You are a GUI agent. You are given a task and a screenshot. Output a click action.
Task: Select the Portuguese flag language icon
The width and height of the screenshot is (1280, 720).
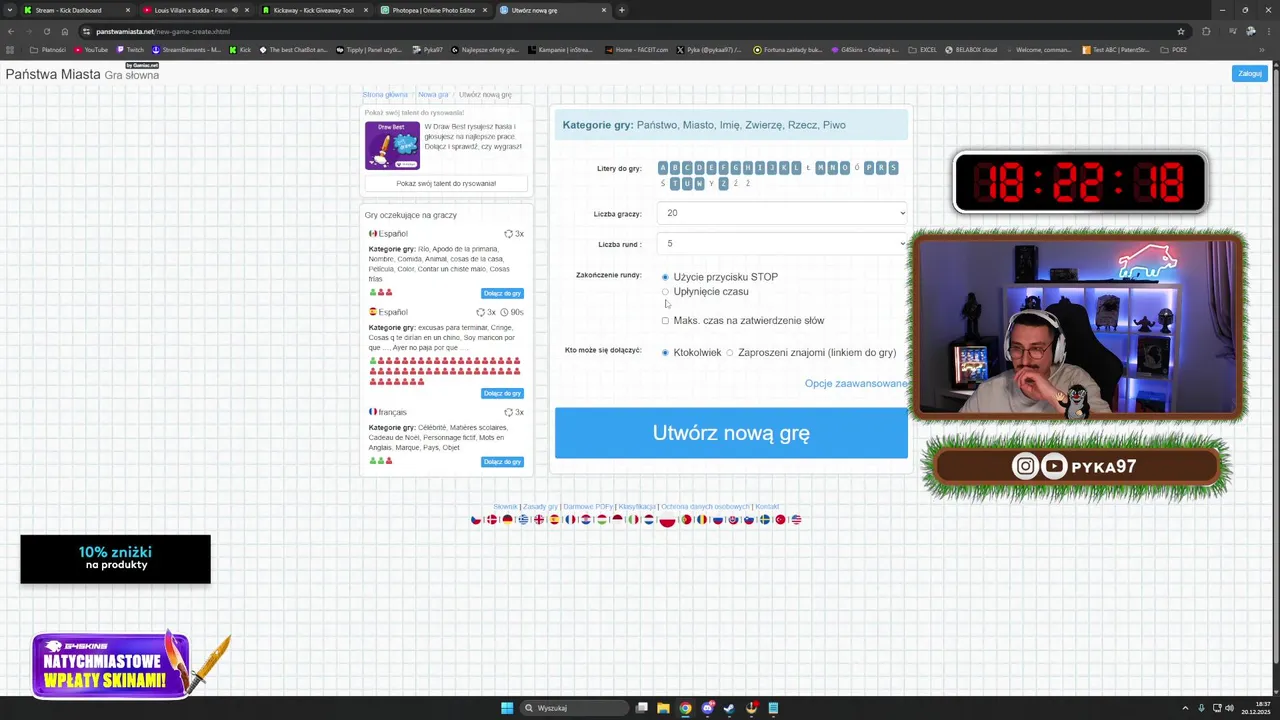(686, 519)
